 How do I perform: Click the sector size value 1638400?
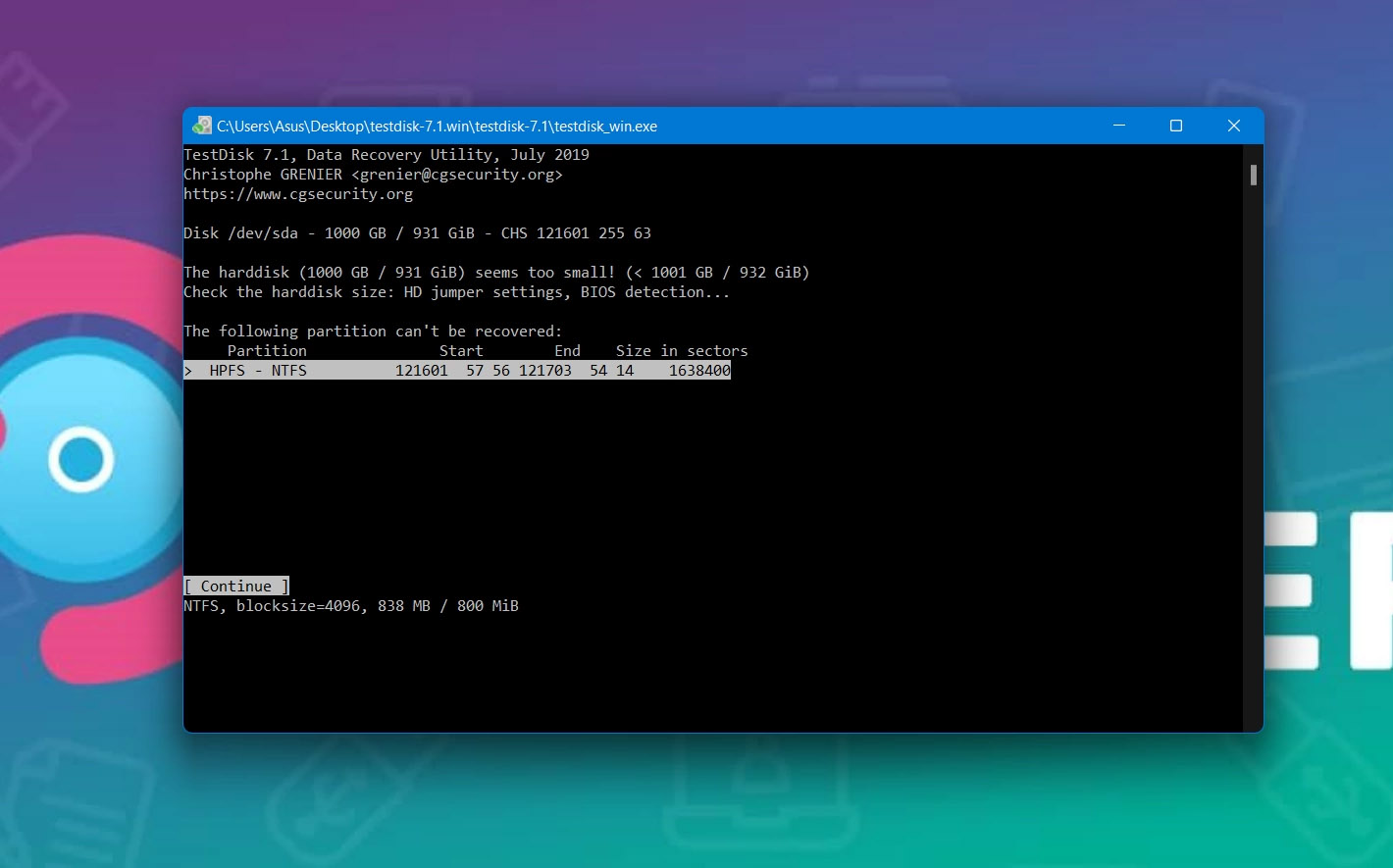pyautogui.click(x=699, y=370)
